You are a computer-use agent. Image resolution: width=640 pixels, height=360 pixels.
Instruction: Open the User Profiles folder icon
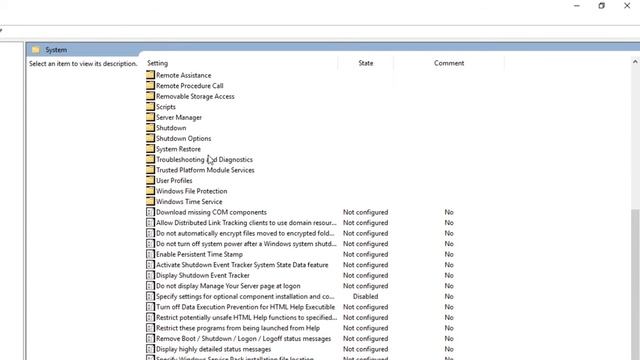tap(150, 180)
